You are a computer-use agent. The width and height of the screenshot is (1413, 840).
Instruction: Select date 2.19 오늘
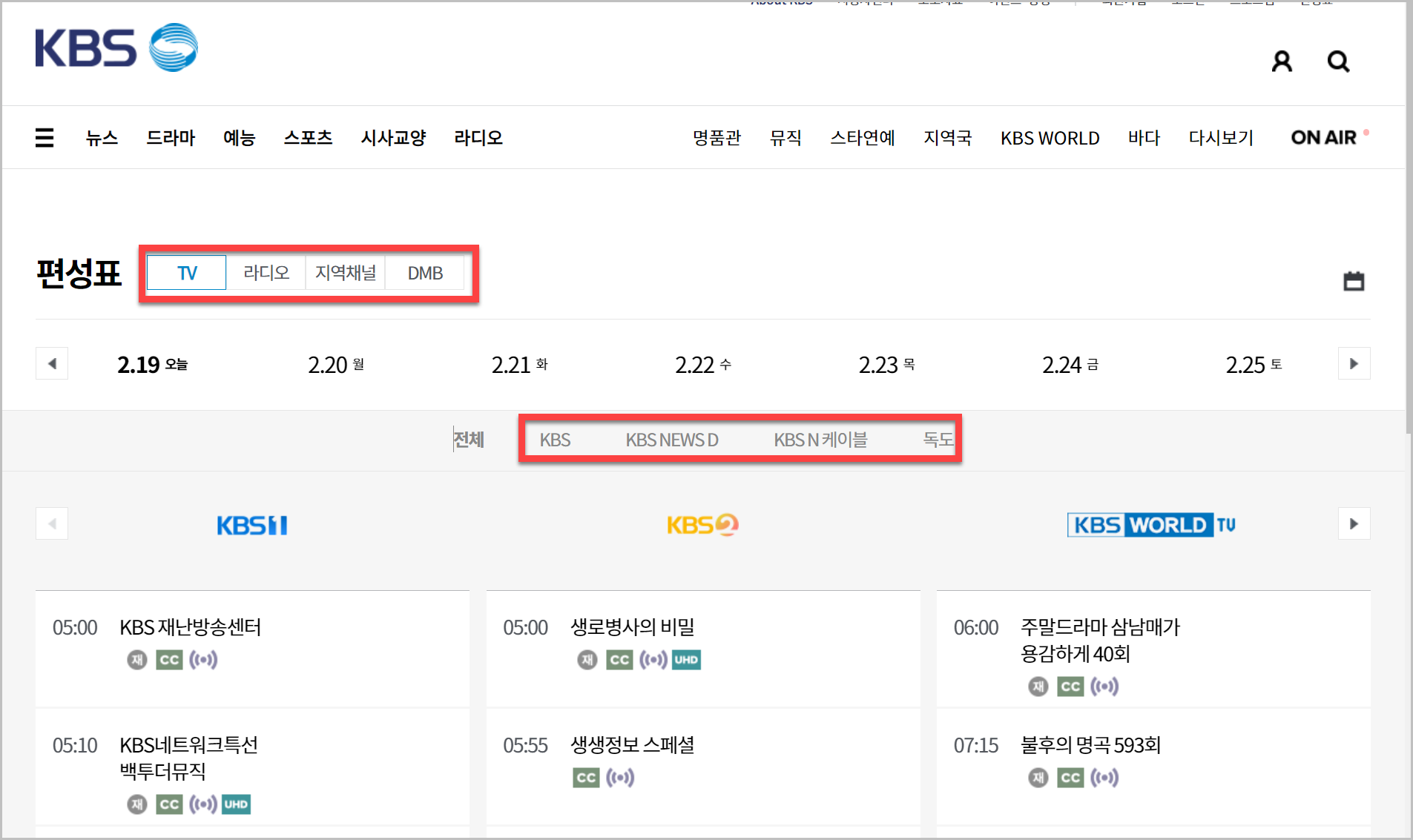pyautogui.click(x=153, y=364)
